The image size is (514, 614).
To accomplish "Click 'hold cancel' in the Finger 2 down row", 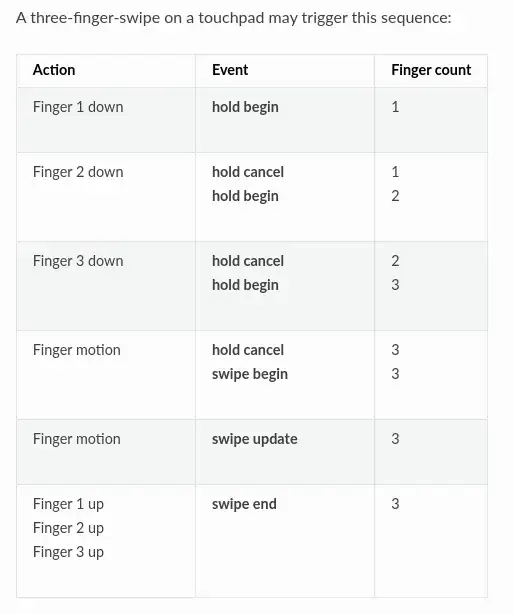I will click(x=248, y=172).
